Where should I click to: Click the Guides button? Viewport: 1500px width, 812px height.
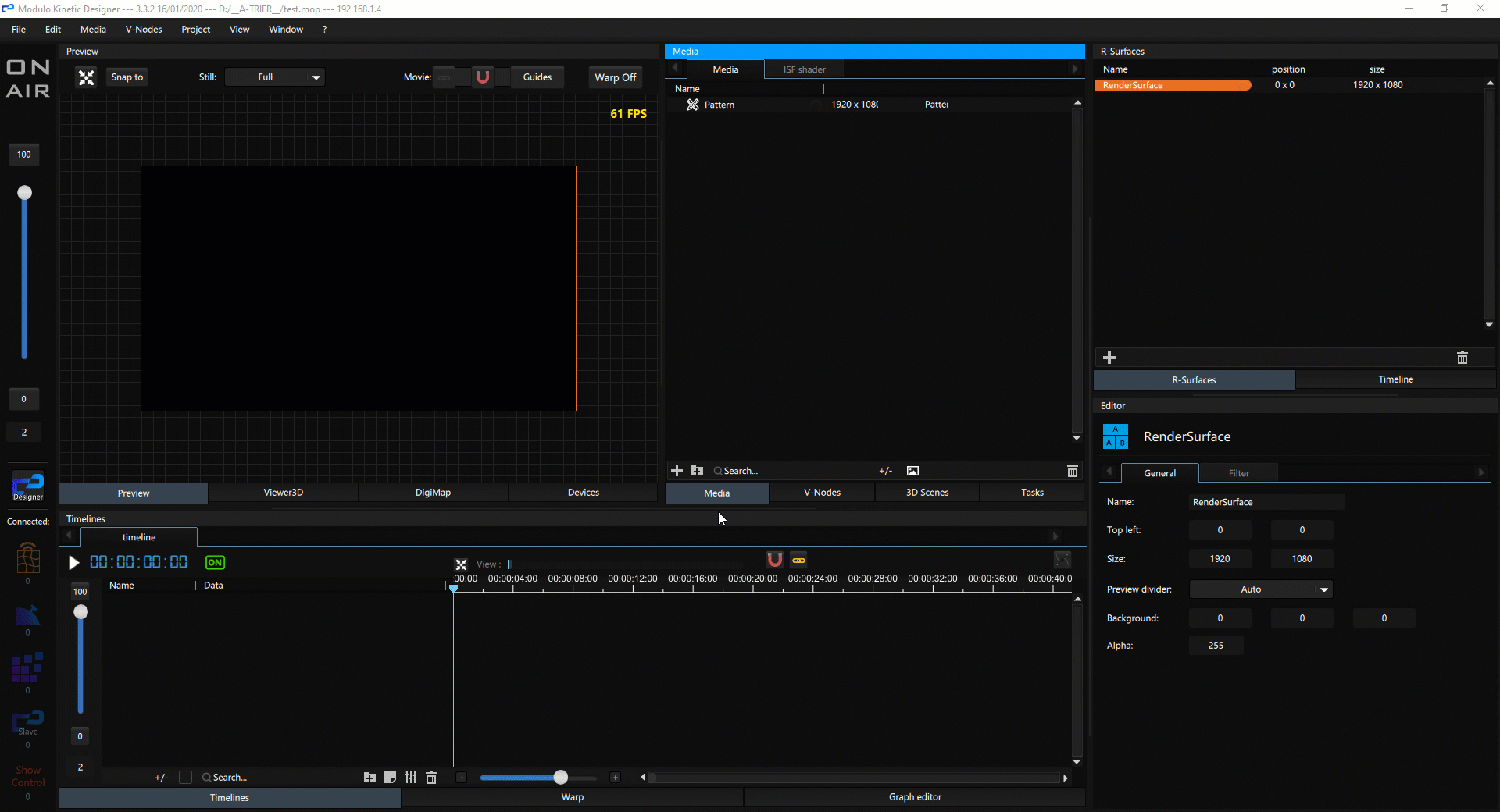[x=537, y=77]
